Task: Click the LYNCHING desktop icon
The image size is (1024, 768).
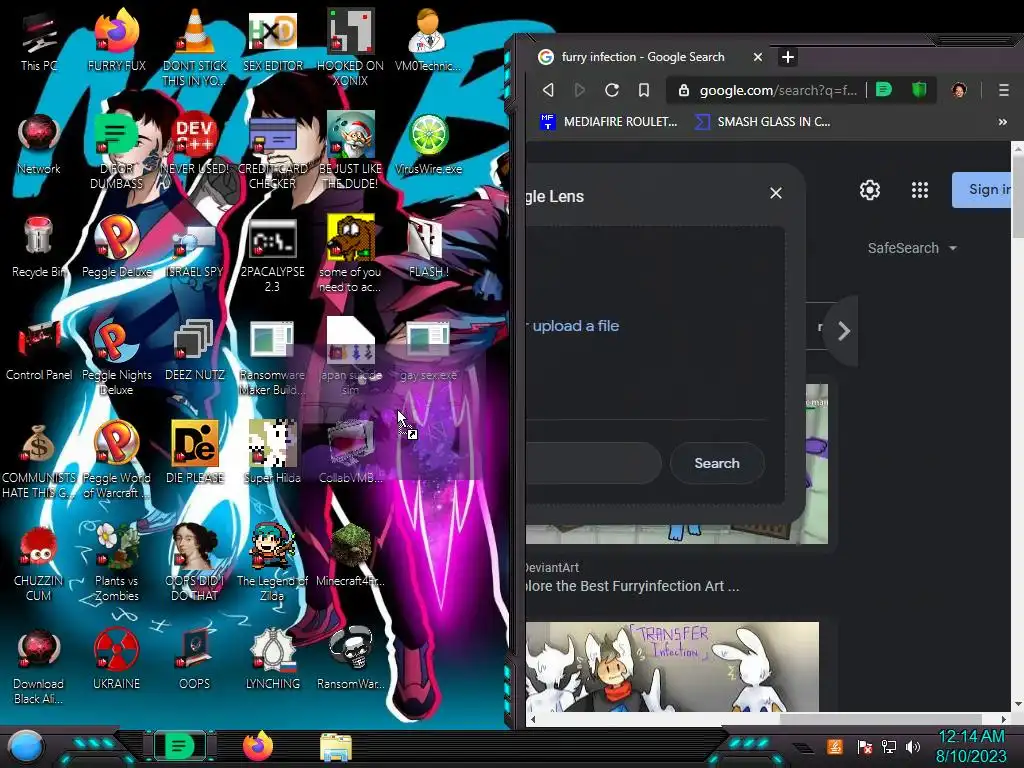Action: click(x=273, y=660)
